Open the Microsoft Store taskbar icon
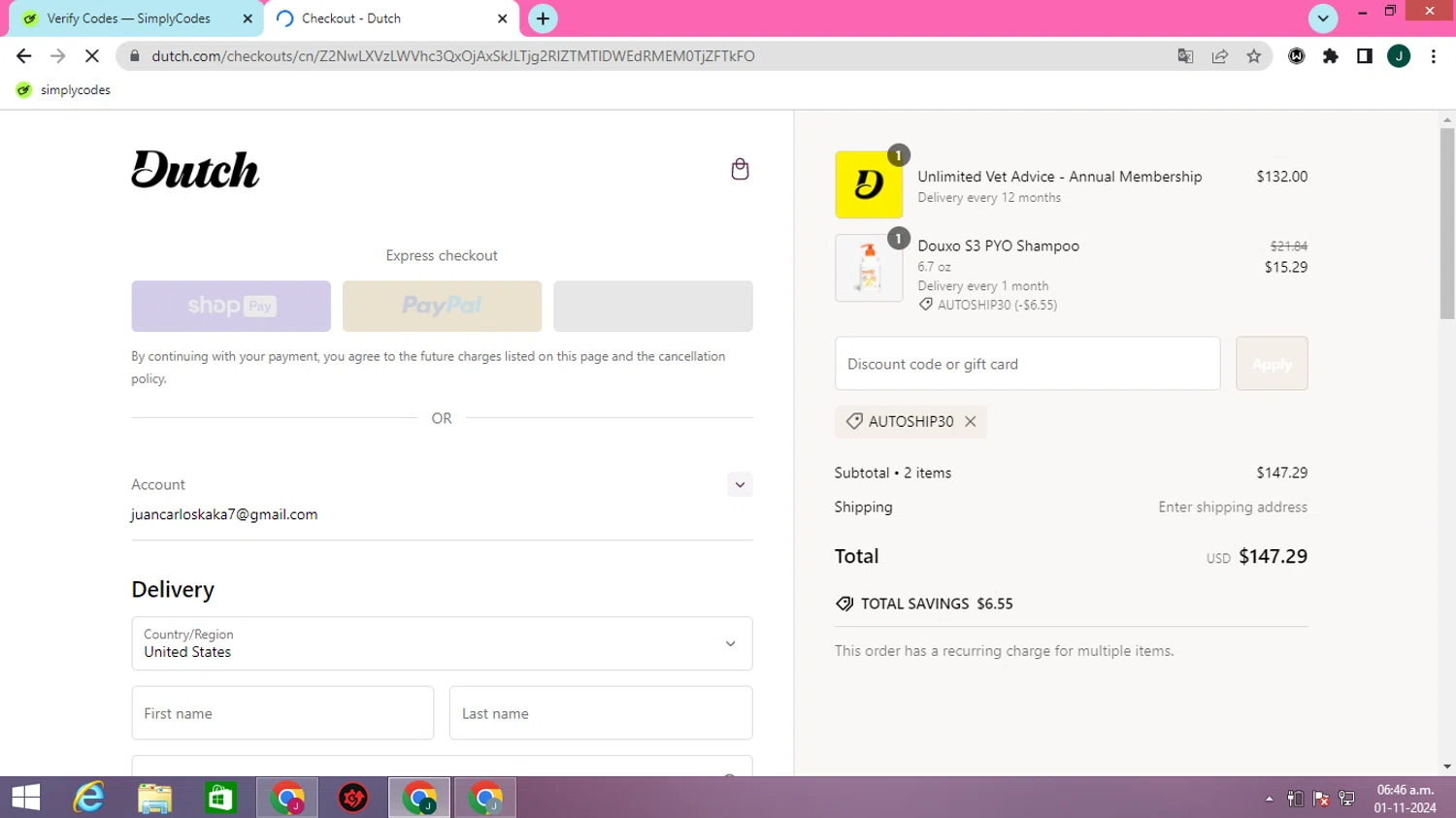 point(221,798)
